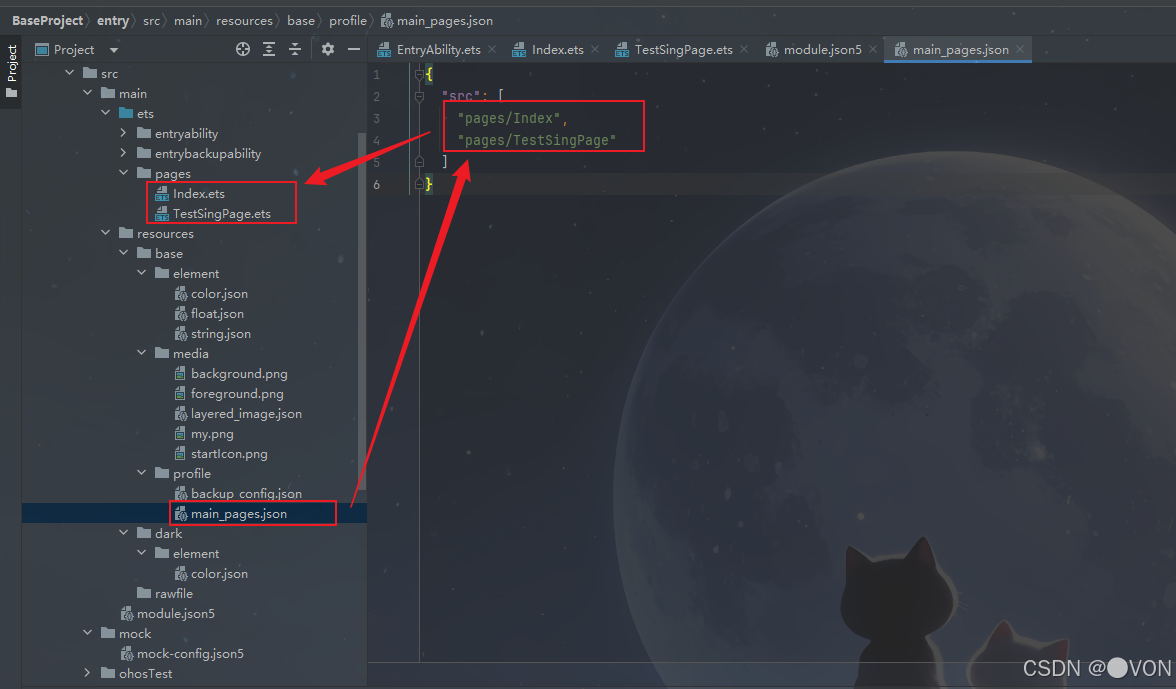Select TestSingPage.ets in the project tree
Image resolution: width=1176 pixels, height=689 pixels.
pos(221,214)
